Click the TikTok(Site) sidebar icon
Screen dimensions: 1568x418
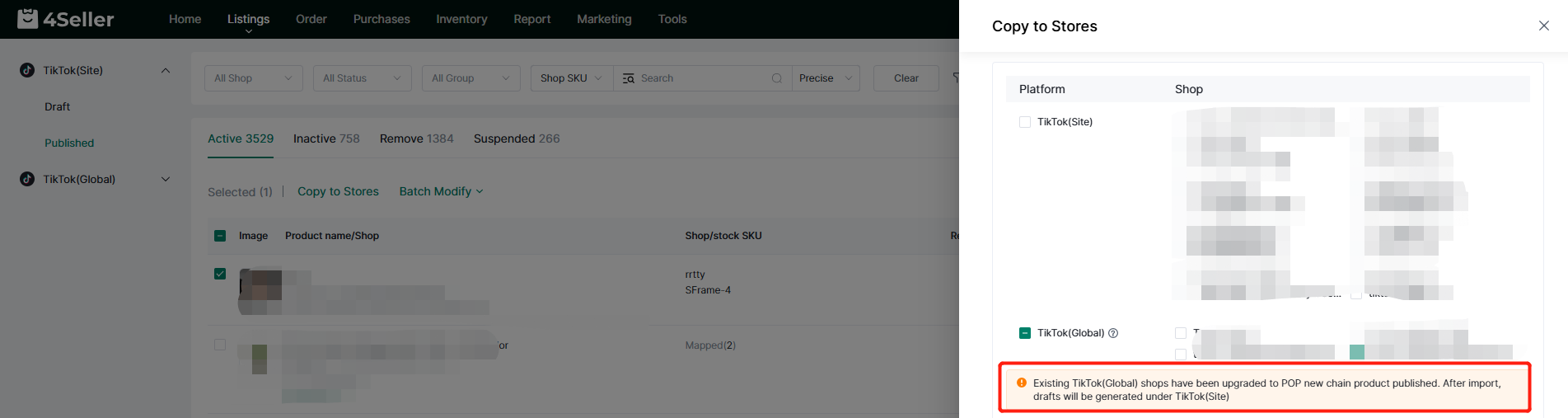point(27,70)
